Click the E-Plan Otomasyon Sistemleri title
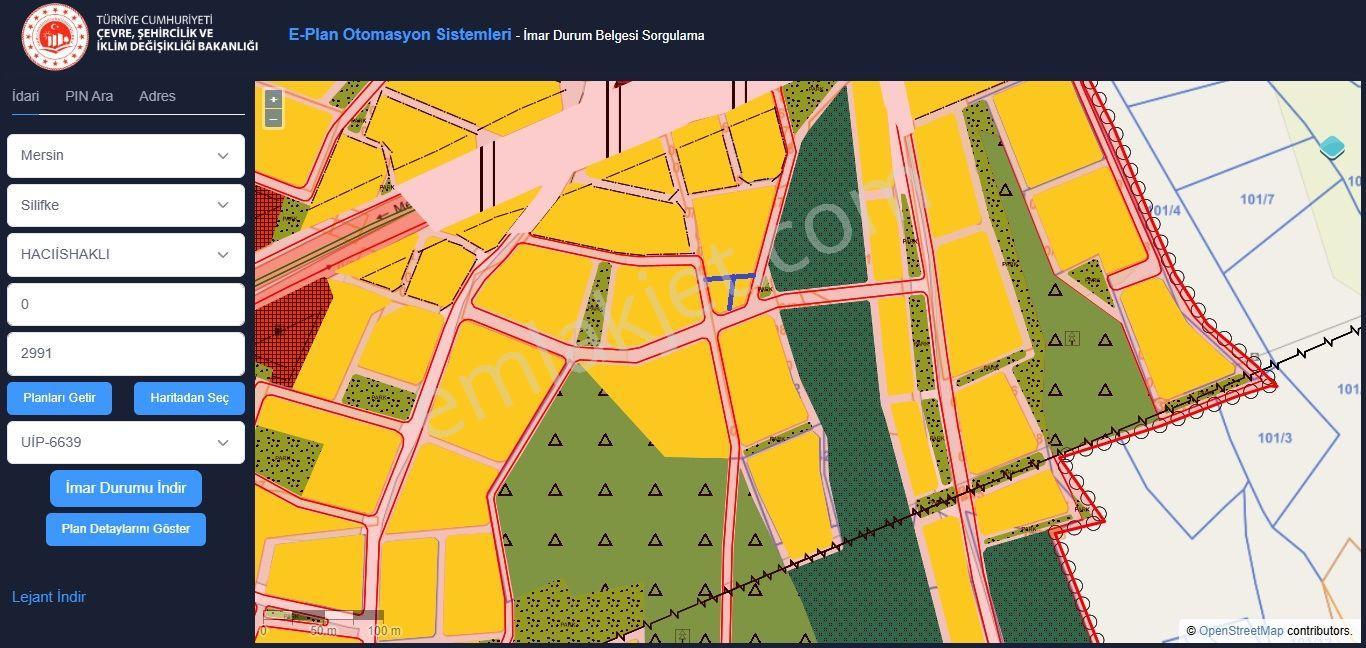Image resolution: width=1366 pixels, height=648 pixels. coord(400,34)
